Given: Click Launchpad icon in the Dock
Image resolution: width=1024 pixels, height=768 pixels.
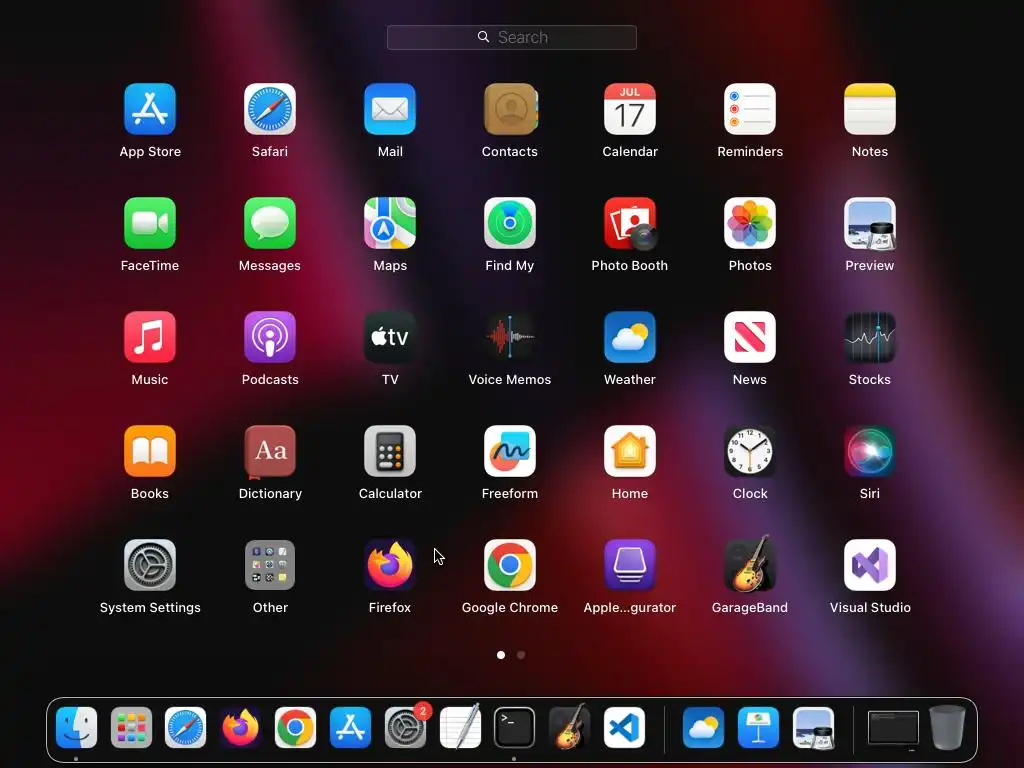Looking at the screenshot, I should pos(131,728).
